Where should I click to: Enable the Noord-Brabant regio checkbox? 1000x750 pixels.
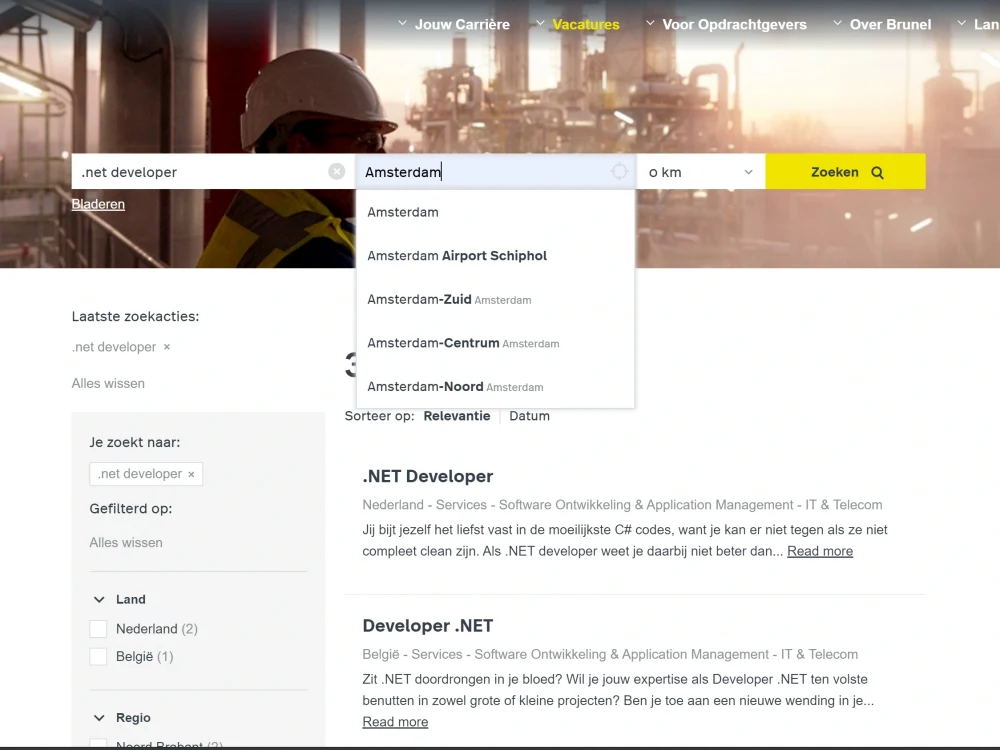98,745
